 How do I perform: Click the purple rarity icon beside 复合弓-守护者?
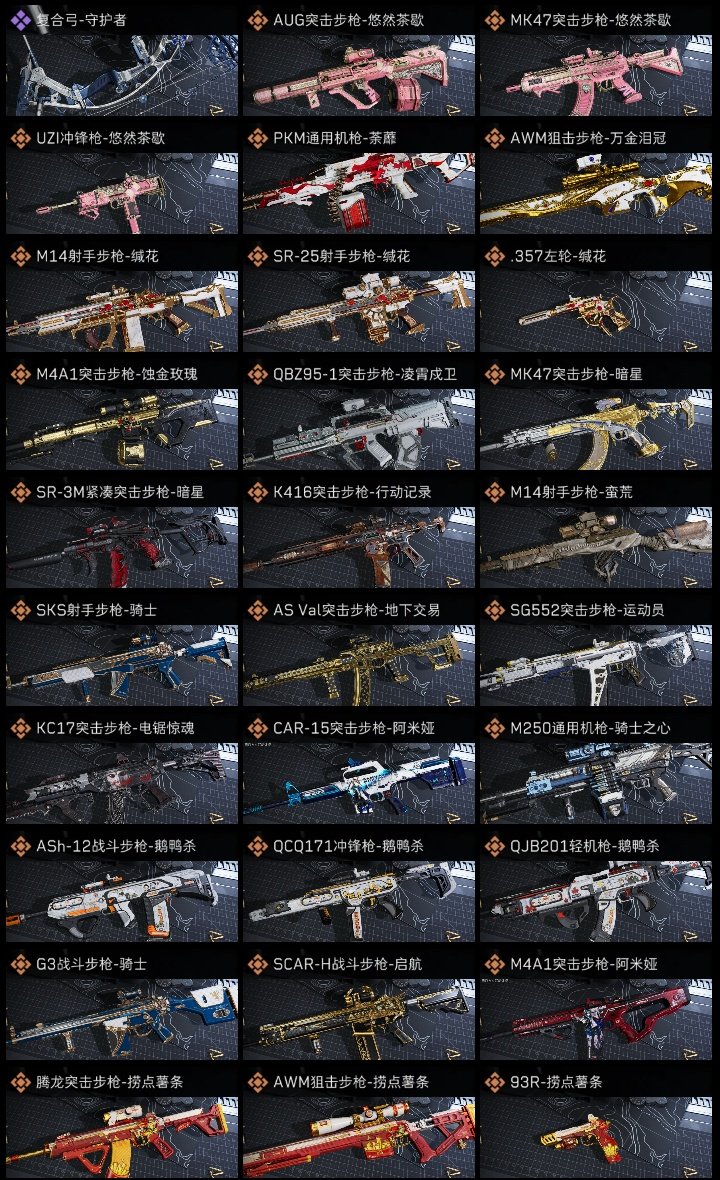pos(20,20)
